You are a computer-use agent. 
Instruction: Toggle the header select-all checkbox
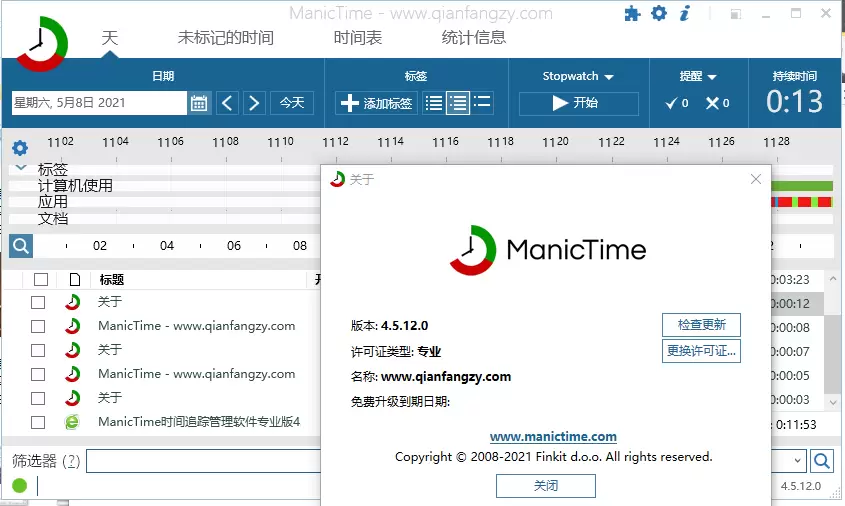(41, 279)
